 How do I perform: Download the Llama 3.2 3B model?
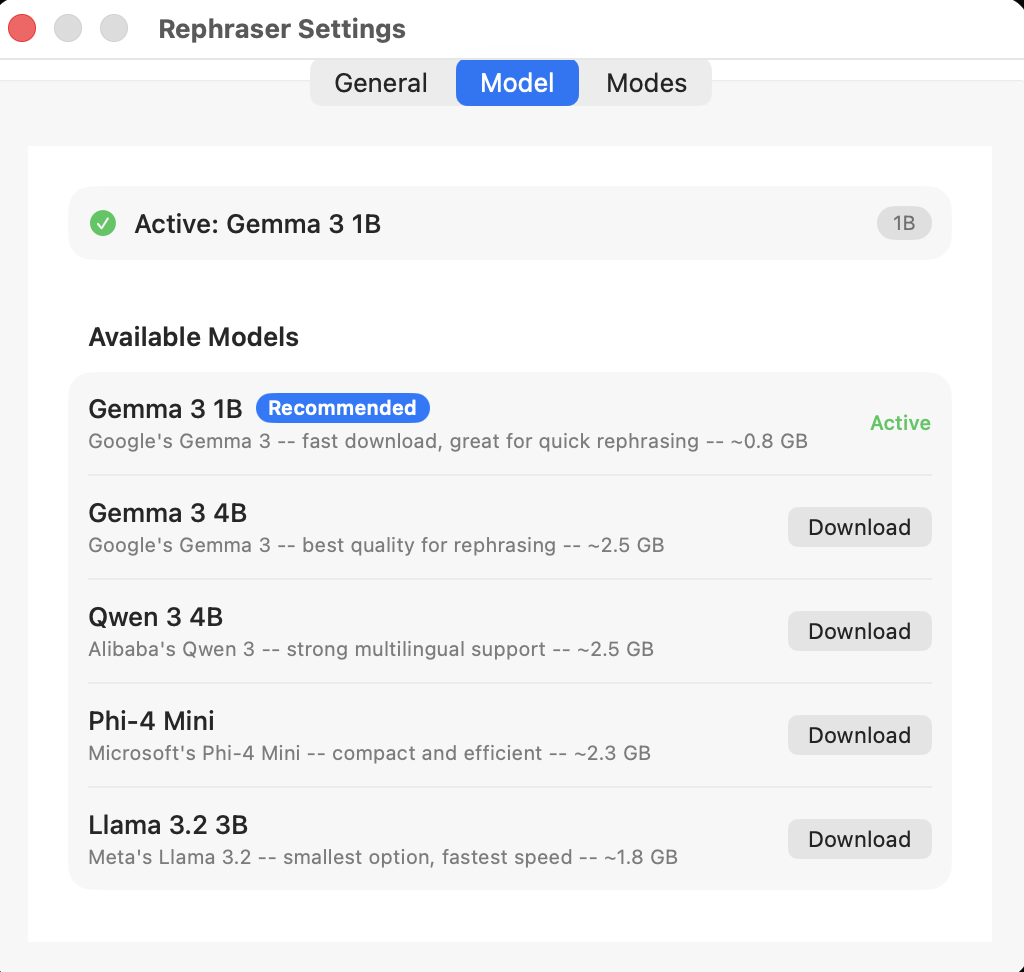859,839
